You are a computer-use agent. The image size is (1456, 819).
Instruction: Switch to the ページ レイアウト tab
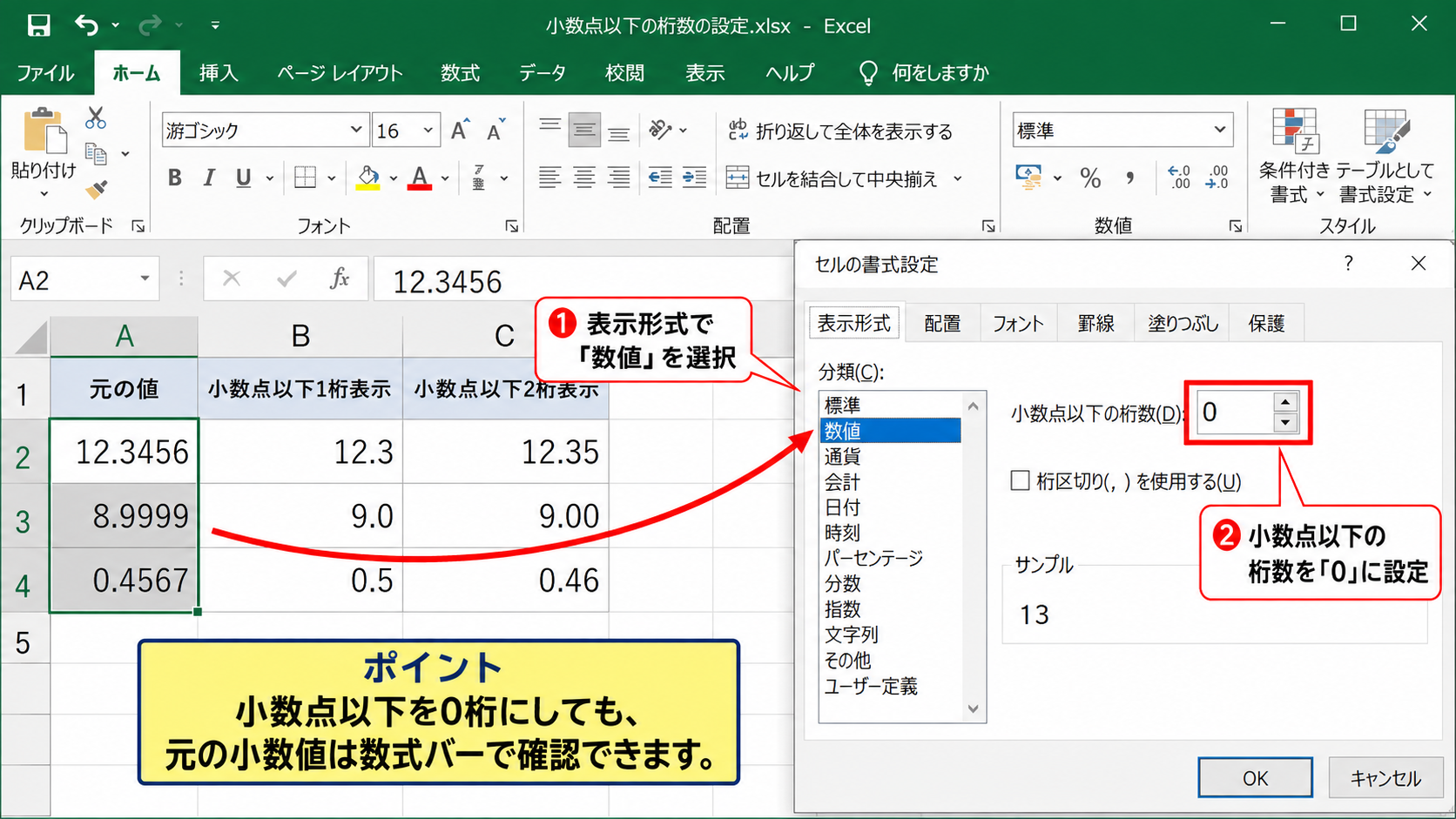tap(340, 73)
